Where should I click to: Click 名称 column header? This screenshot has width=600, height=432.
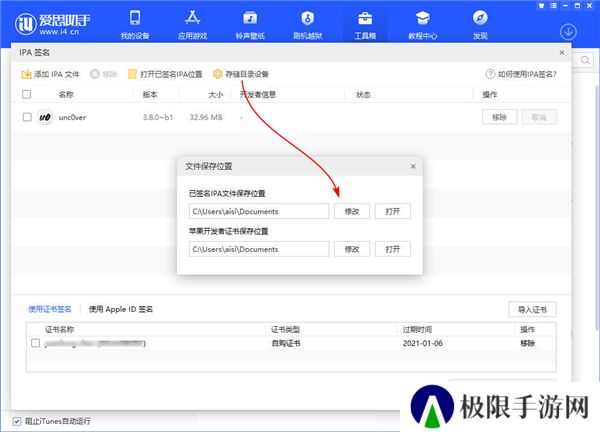[66, 95]
